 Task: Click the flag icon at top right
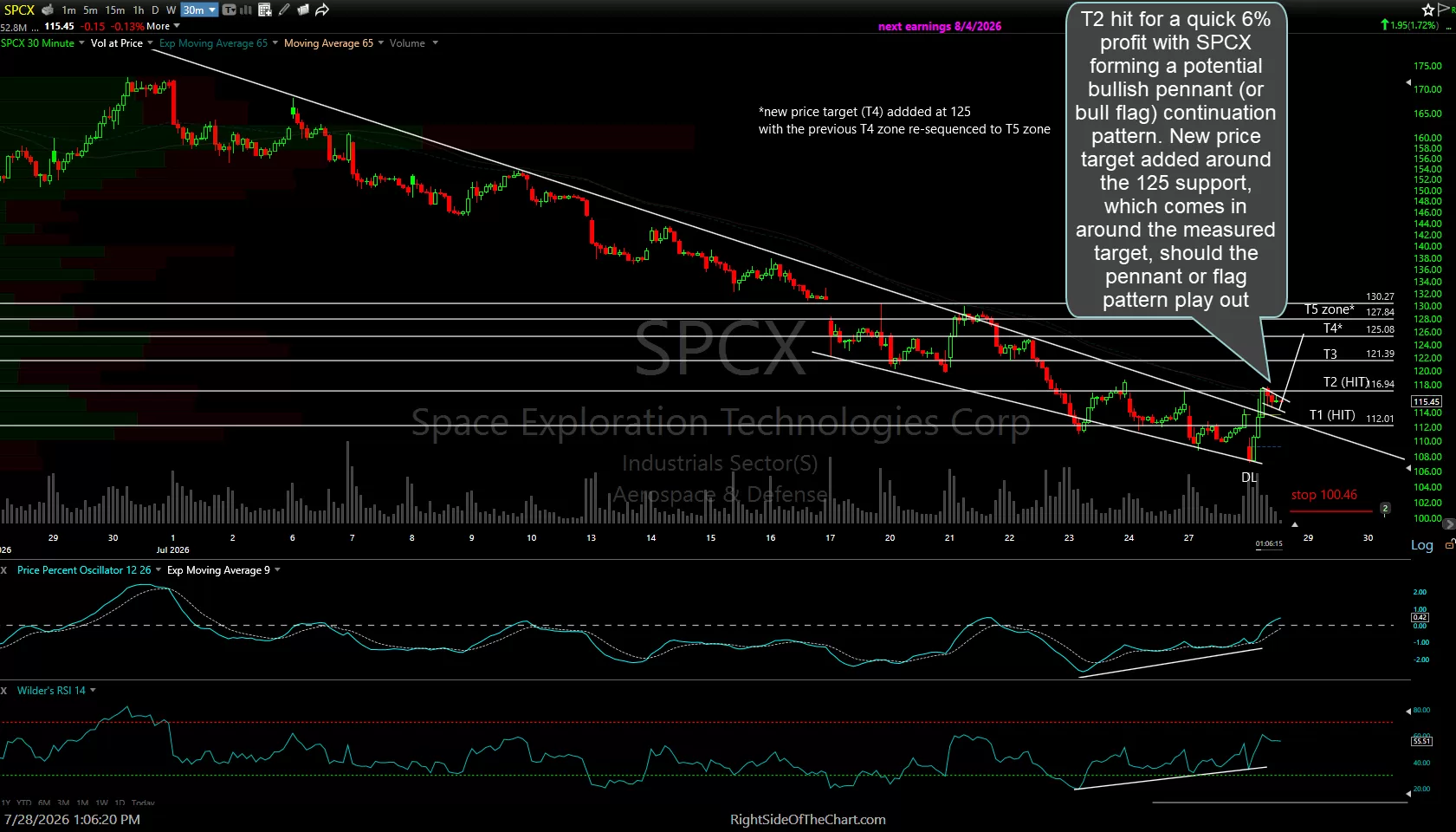1444,9
